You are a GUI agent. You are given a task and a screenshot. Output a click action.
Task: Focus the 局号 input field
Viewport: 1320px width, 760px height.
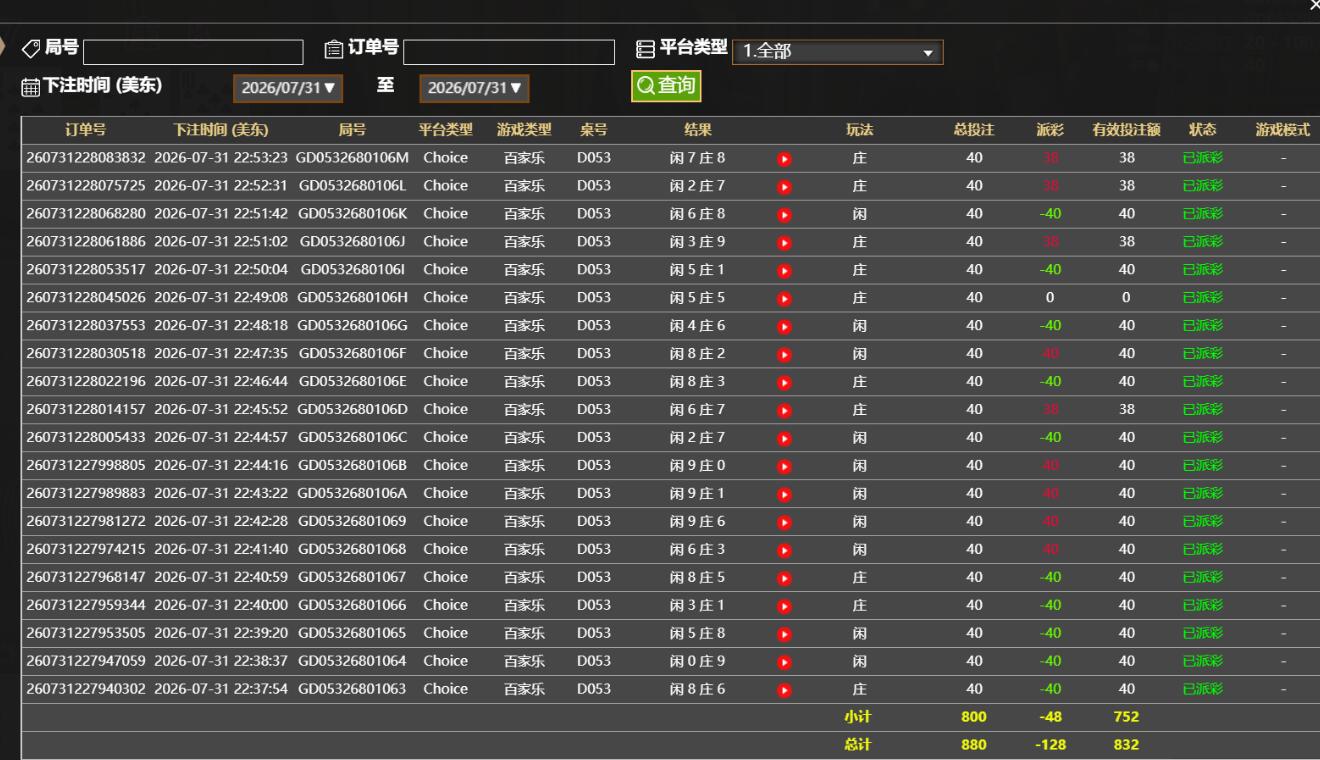pos(193,52)
